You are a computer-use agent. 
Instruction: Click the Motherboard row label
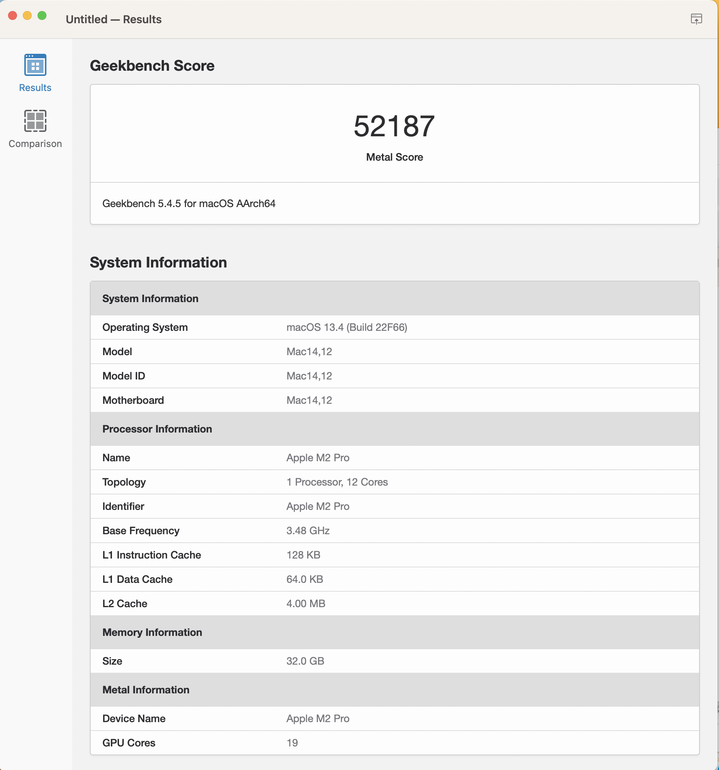click(x=133, y=400)
